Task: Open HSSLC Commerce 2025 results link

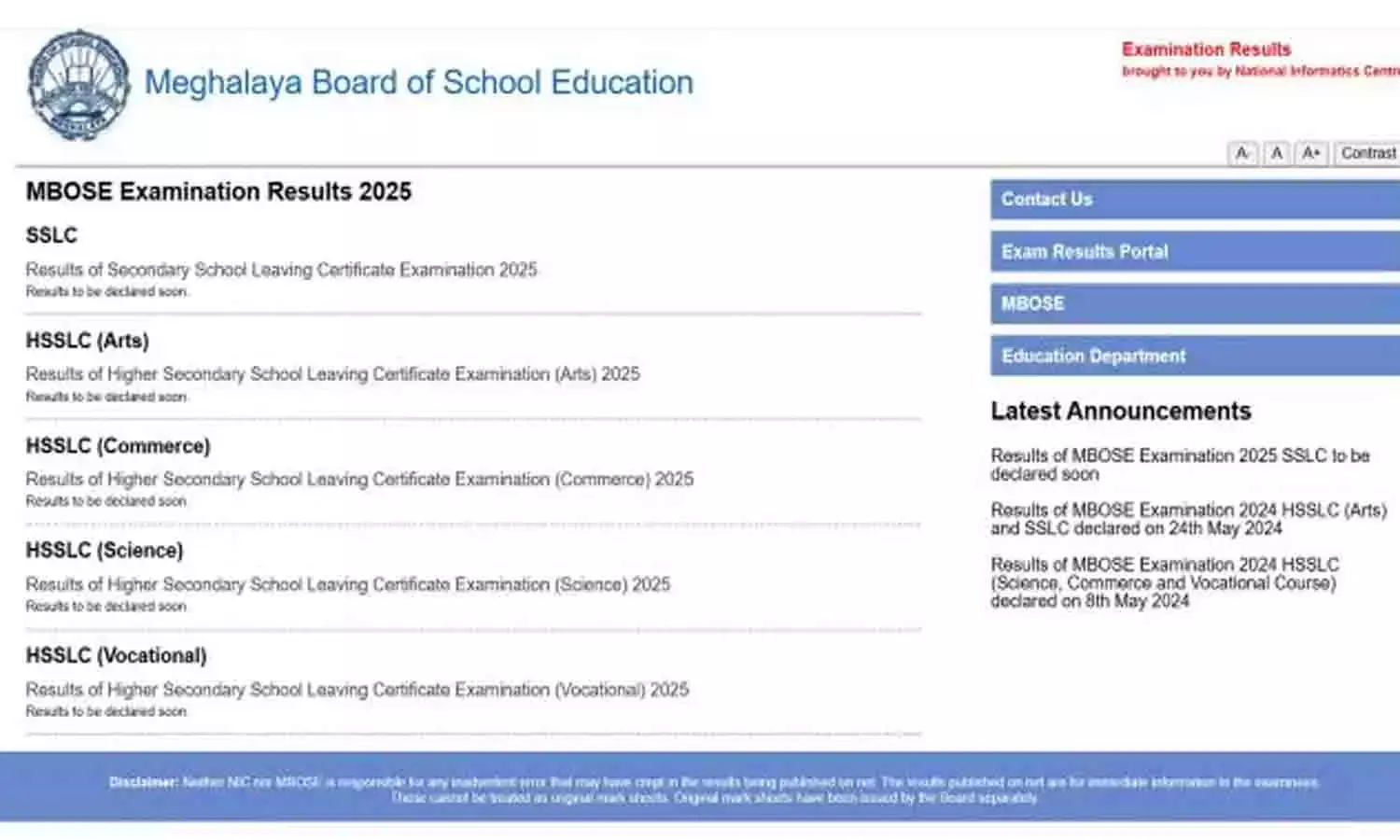Action: 359,479
